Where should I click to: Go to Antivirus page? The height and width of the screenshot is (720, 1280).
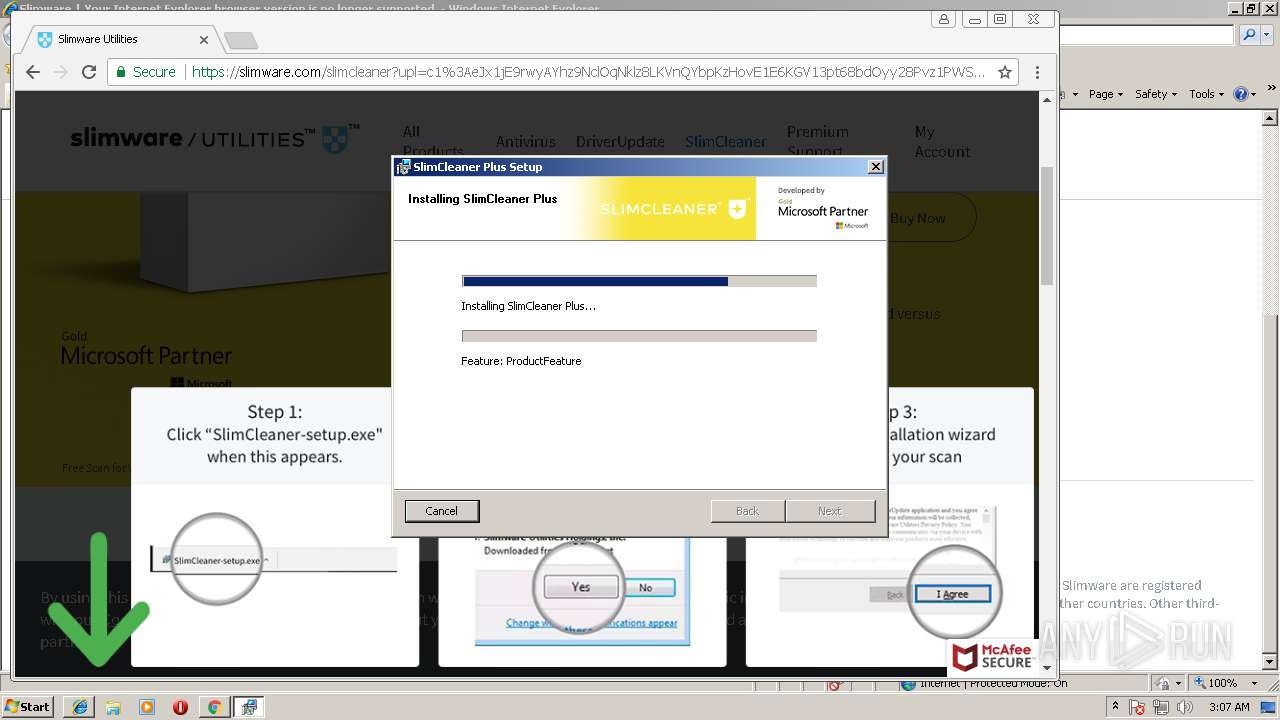tap(525, 141)
